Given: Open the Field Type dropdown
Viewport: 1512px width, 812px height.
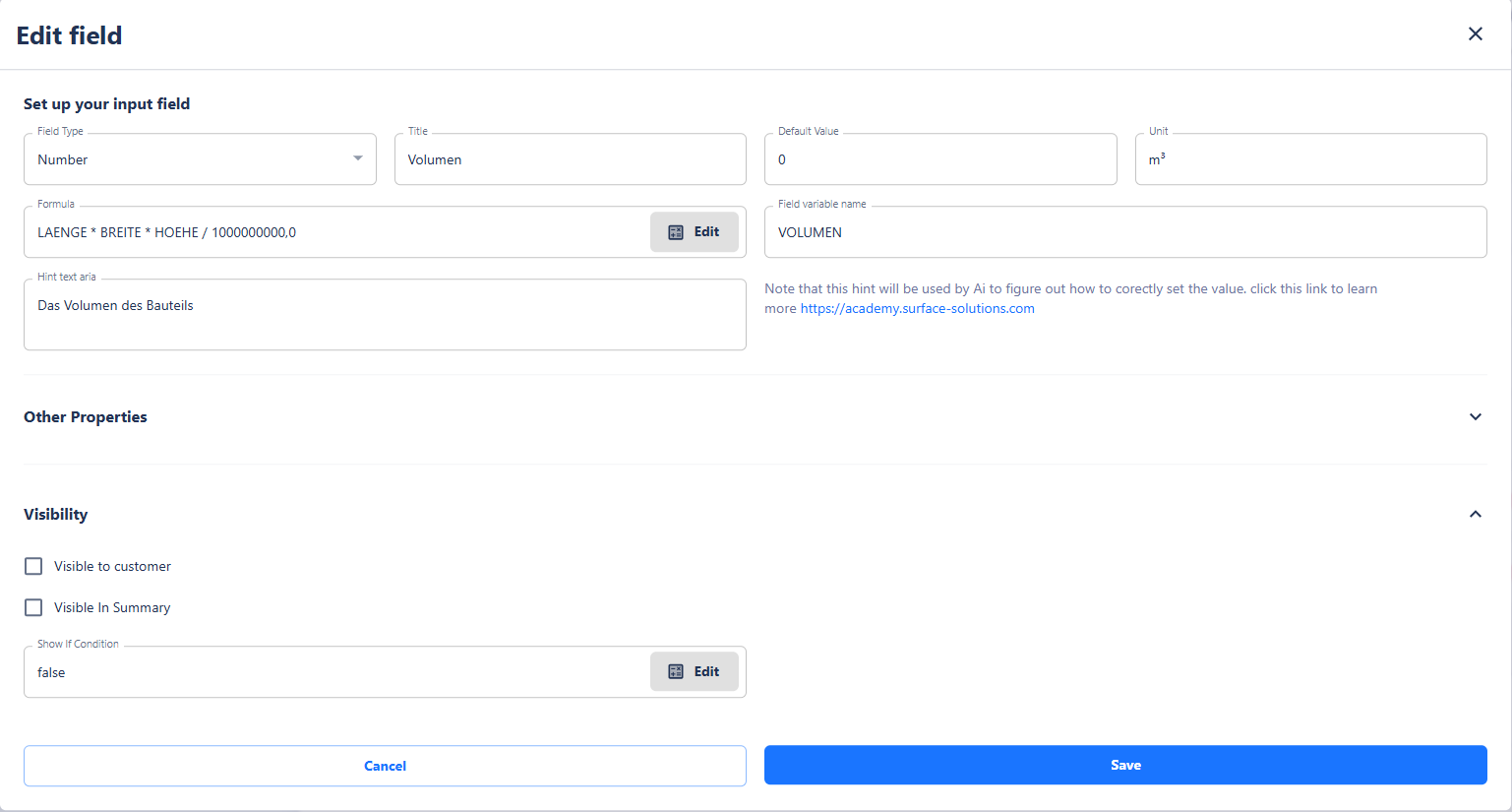Looking at the screenshot, I should click(200, 159).
